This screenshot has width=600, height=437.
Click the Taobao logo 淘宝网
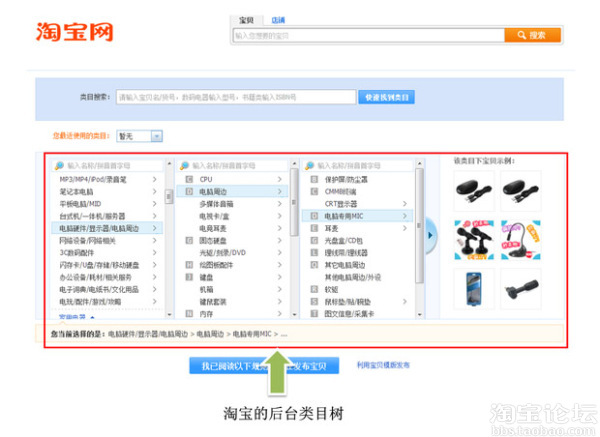(x=74, y=31)
